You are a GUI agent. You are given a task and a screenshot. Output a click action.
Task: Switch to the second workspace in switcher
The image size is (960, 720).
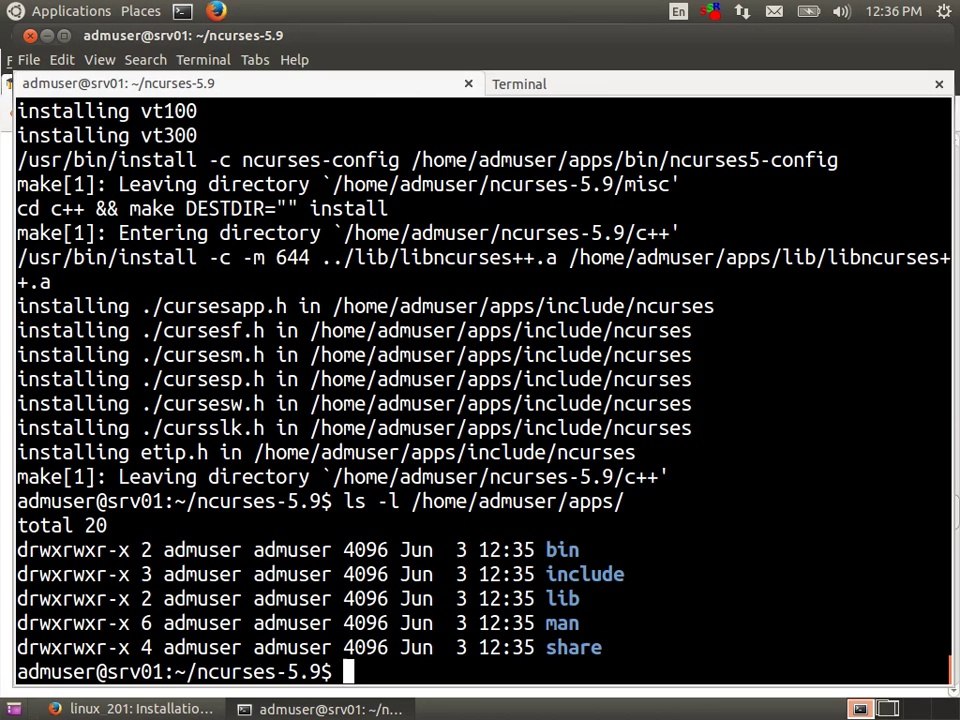coord(888,709)
